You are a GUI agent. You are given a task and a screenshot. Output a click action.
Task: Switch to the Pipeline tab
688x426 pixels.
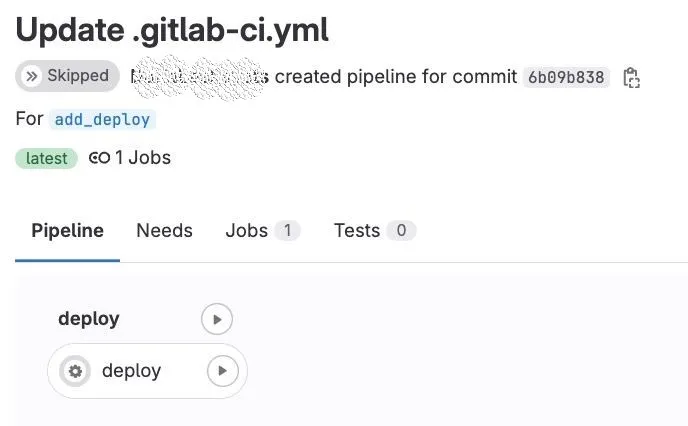(67, 231)
